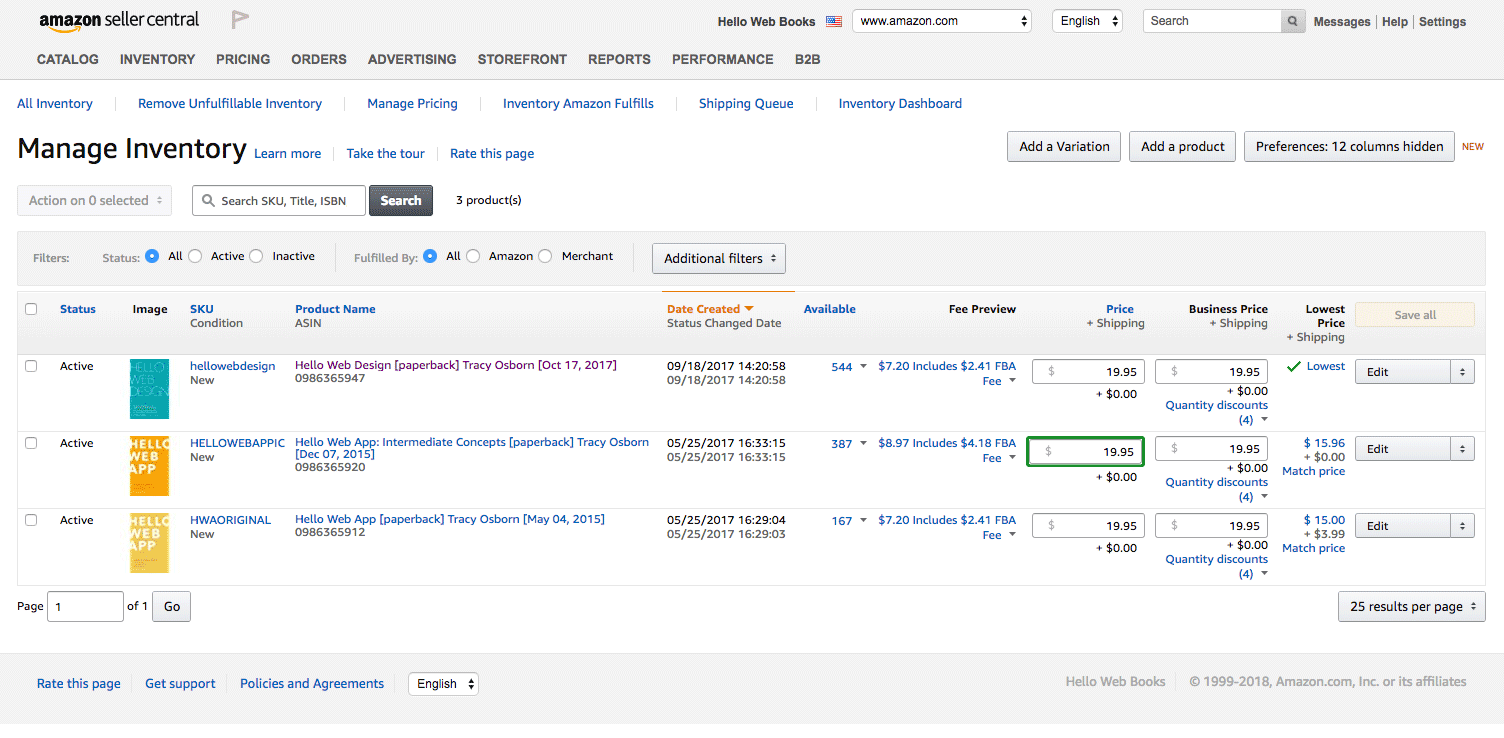Open the www.amazon.com marketplace dropdown
This screenshot has height=738, width=1504.
[x=942, y=21]
